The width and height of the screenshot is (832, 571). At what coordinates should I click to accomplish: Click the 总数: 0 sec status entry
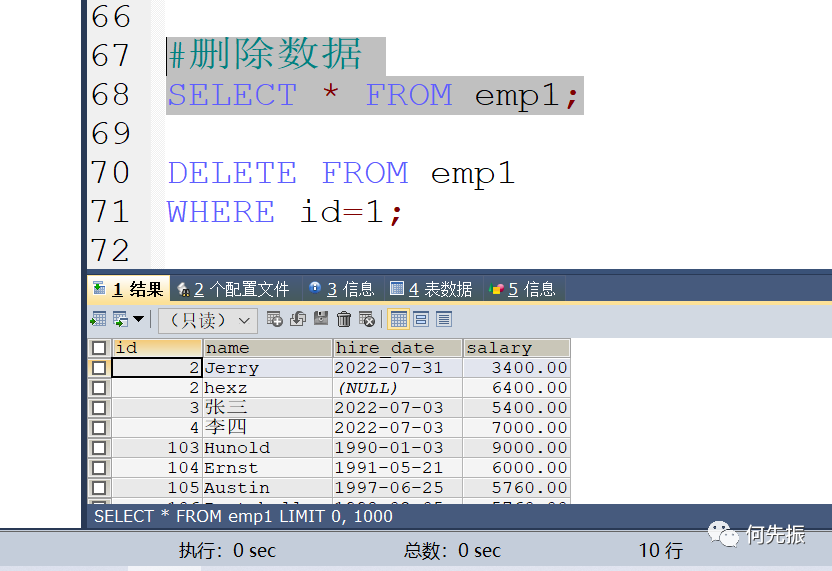[x=452, y=550]
